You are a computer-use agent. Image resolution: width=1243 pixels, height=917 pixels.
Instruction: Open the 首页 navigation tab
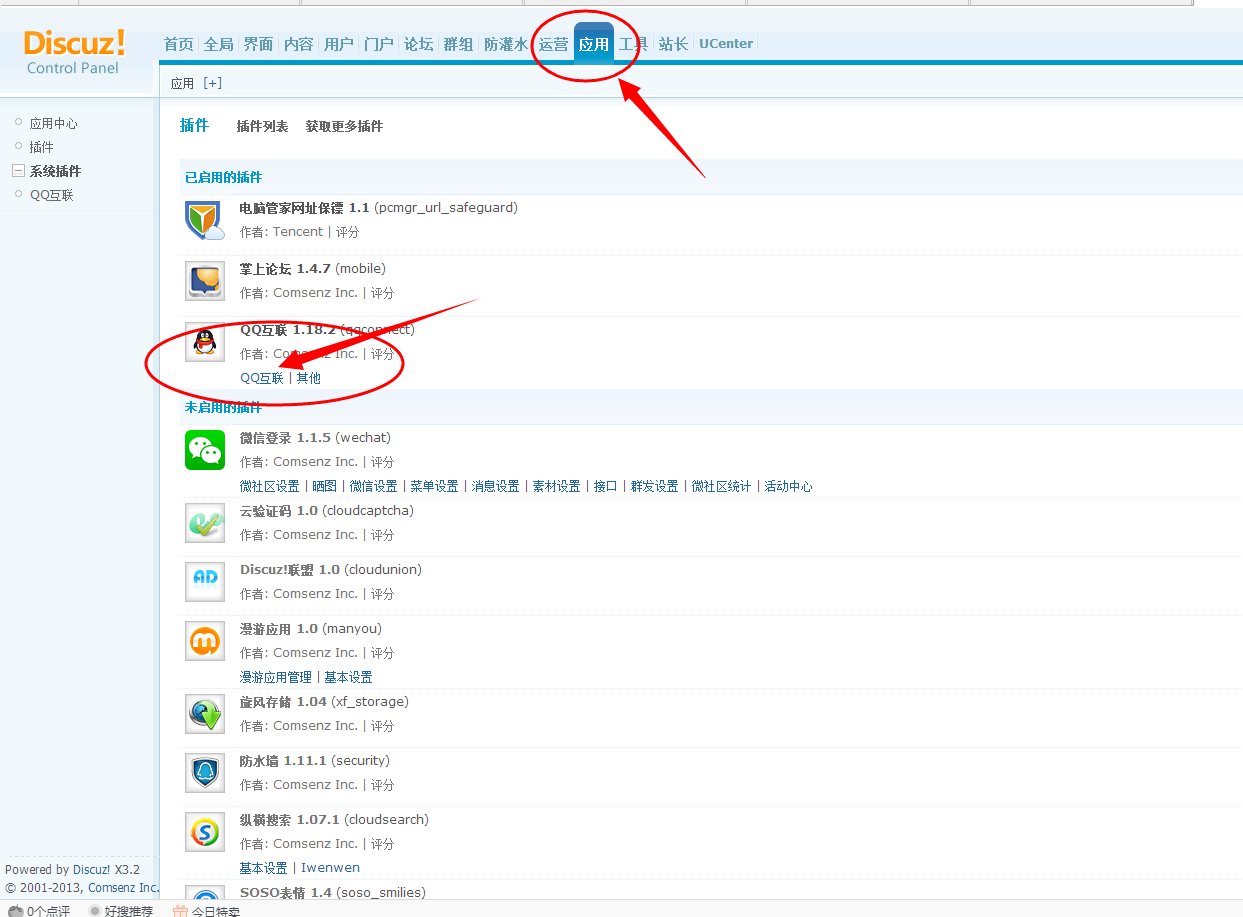click(178, 44)
